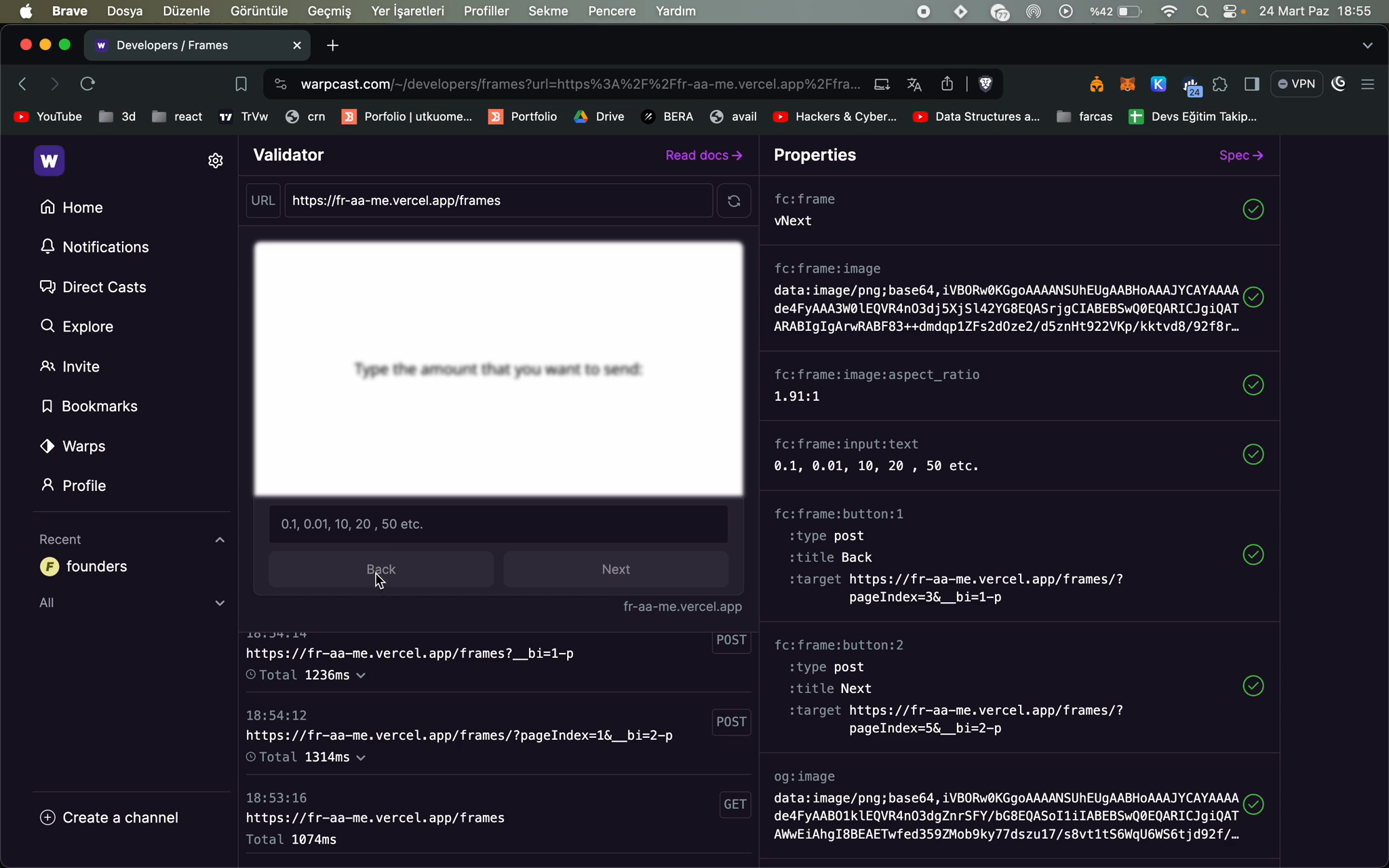Open the Invite page
Viewport: 1389px width, 868px height.
coord(69,367)
